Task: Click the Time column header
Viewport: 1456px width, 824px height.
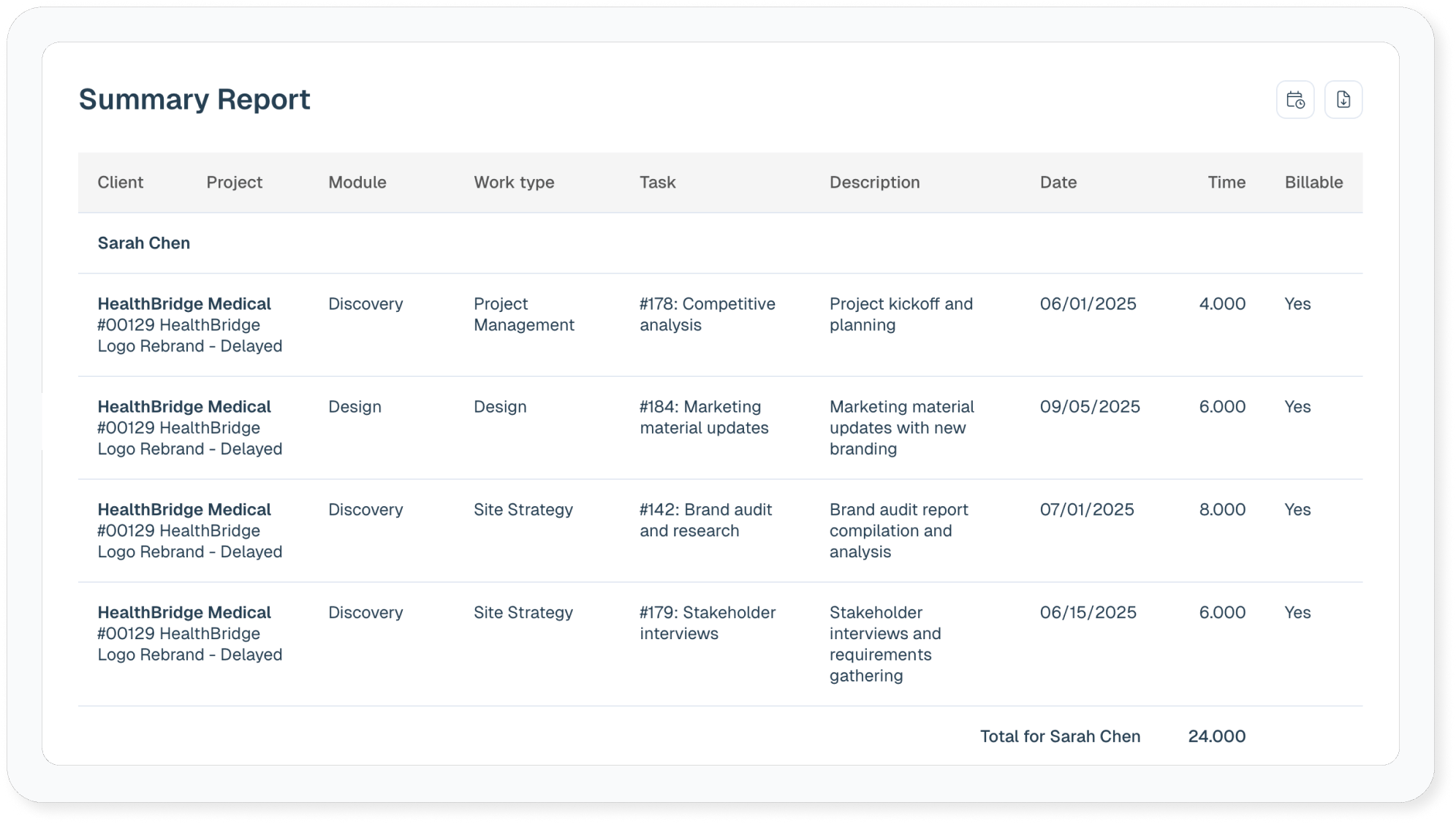Action: pyautogui.click(x=1226, y=183)
